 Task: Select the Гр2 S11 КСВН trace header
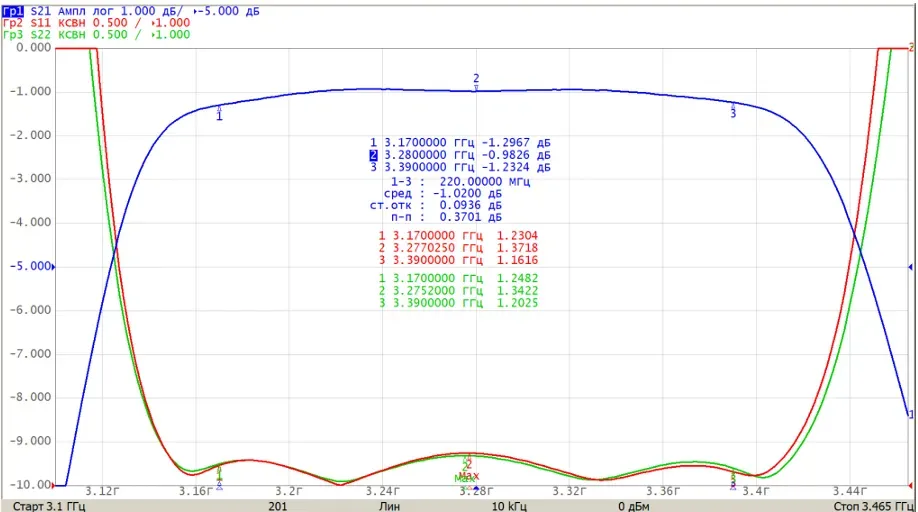(x=97, y=23)
